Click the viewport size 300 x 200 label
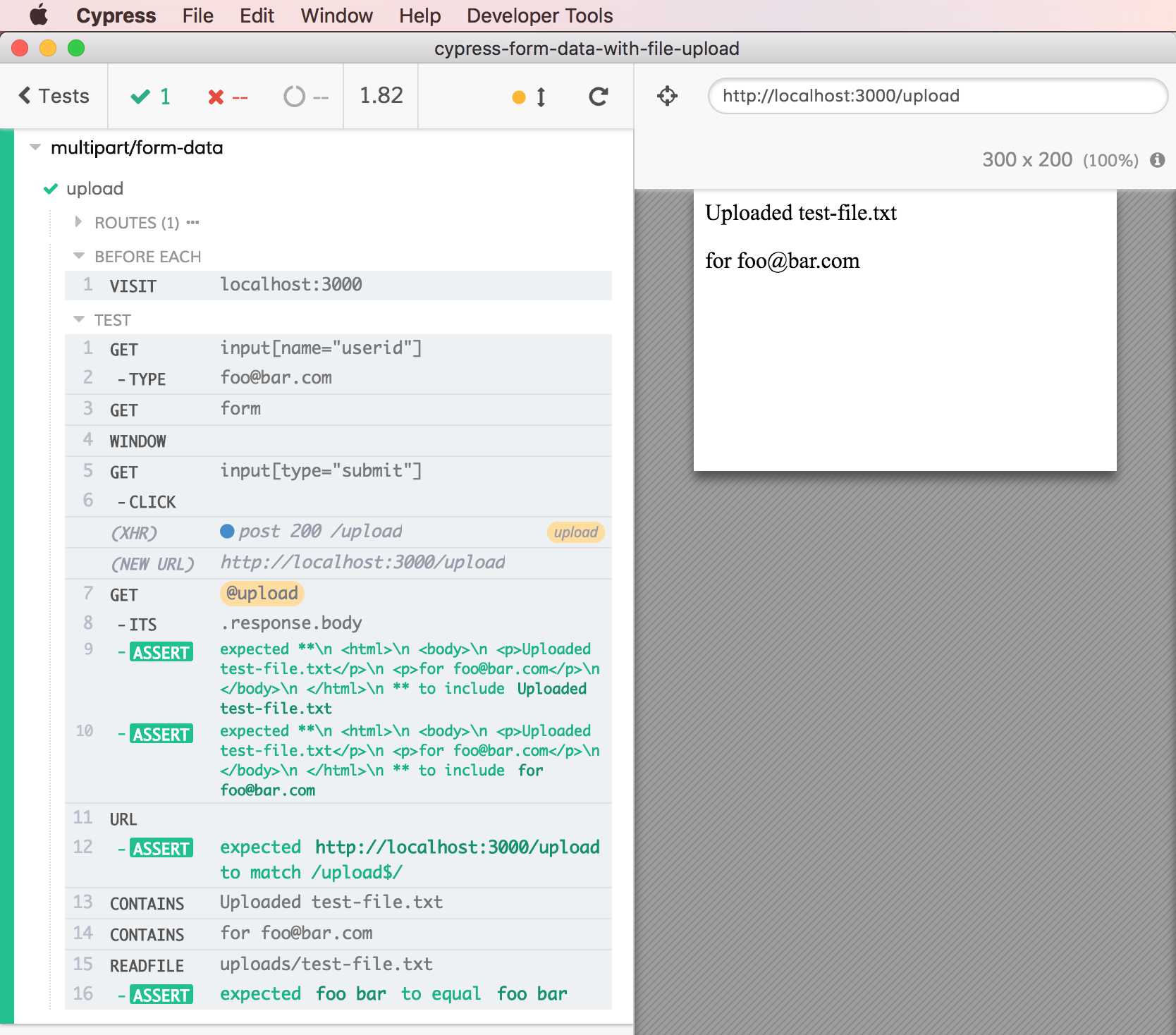Viewport: 1176px width, 1035px height. tap(1027, 160)
